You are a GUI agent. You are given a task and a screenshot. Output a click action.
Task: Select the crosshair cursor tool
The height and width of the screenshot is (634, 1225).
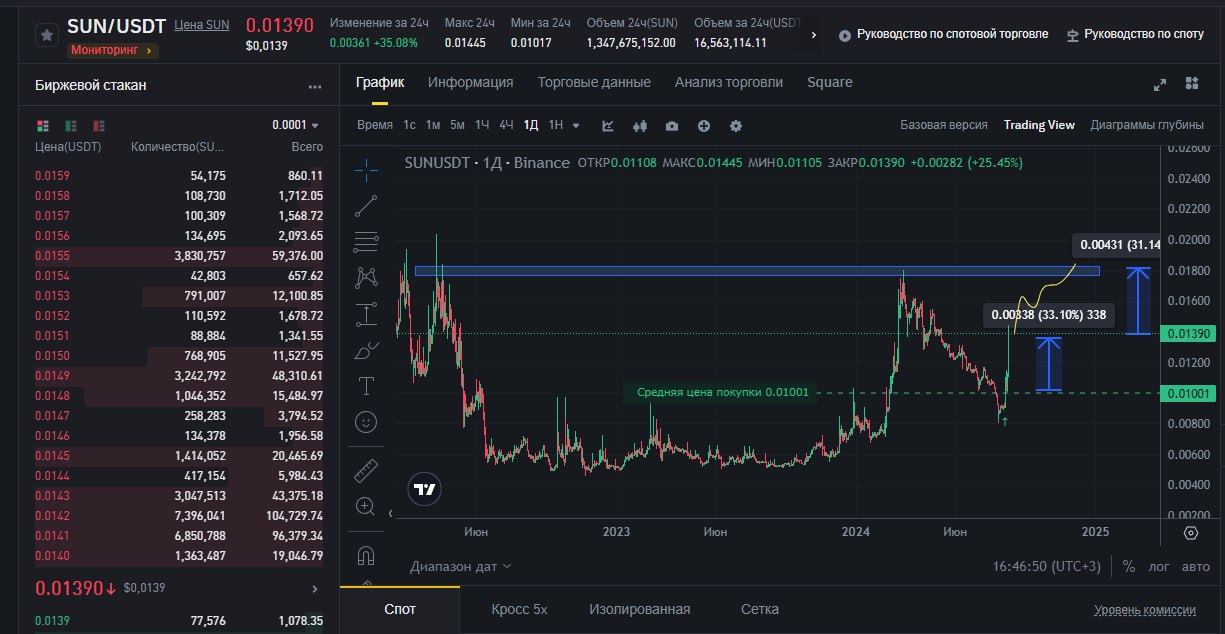tap(366, 168)
